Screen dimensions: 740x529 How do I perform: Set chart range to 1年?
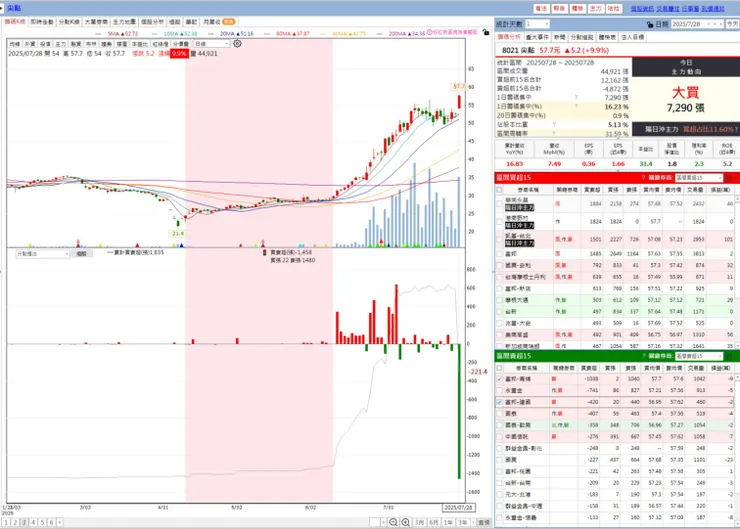click(448, 522)
